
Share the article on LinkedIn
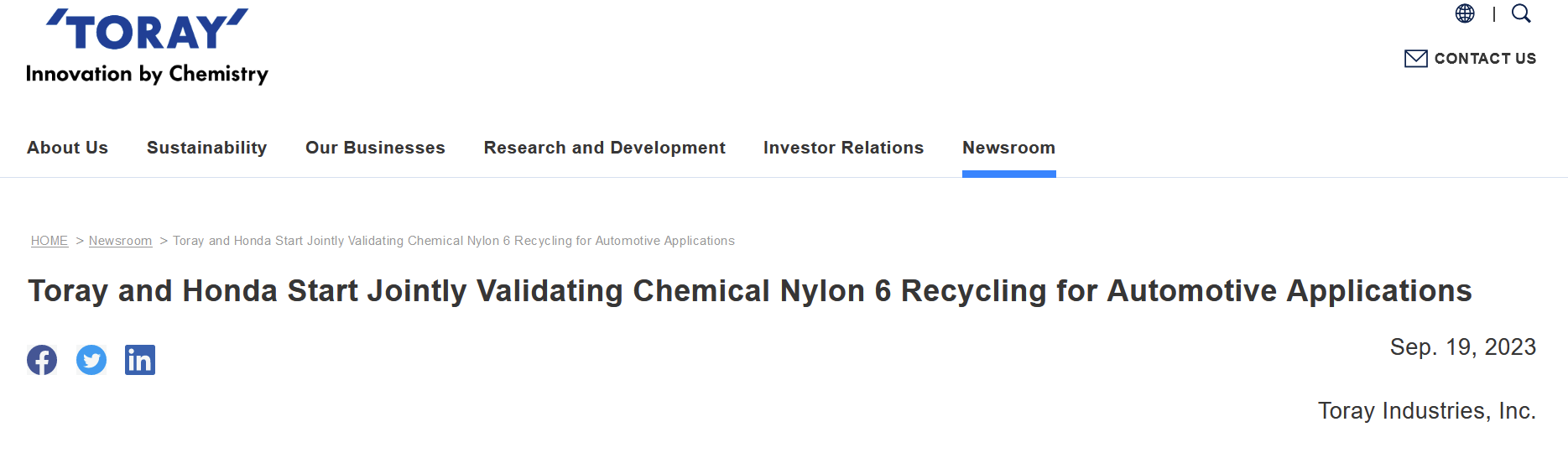[140, 360]
